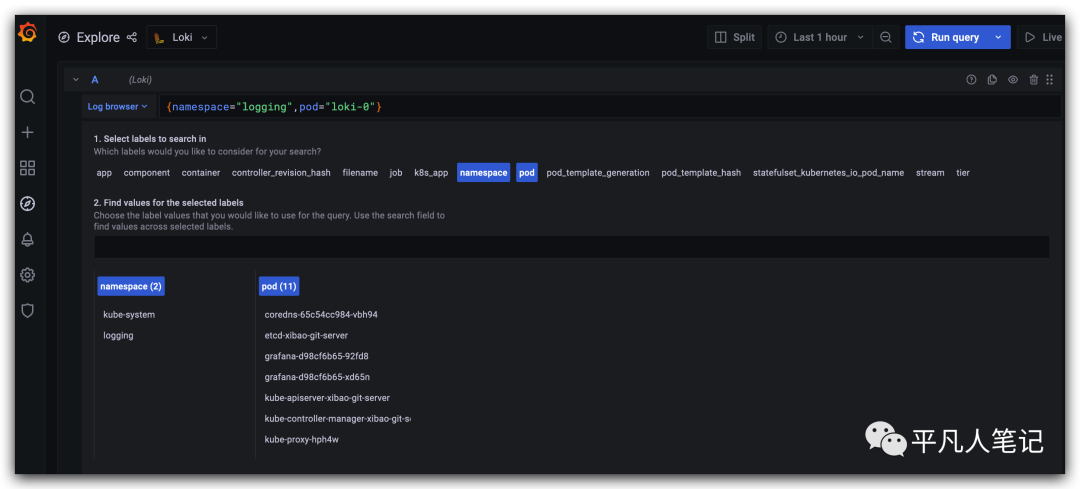Open the sidebar search icon
Screen dimensions: 1080x489
[x=28, y=96]
